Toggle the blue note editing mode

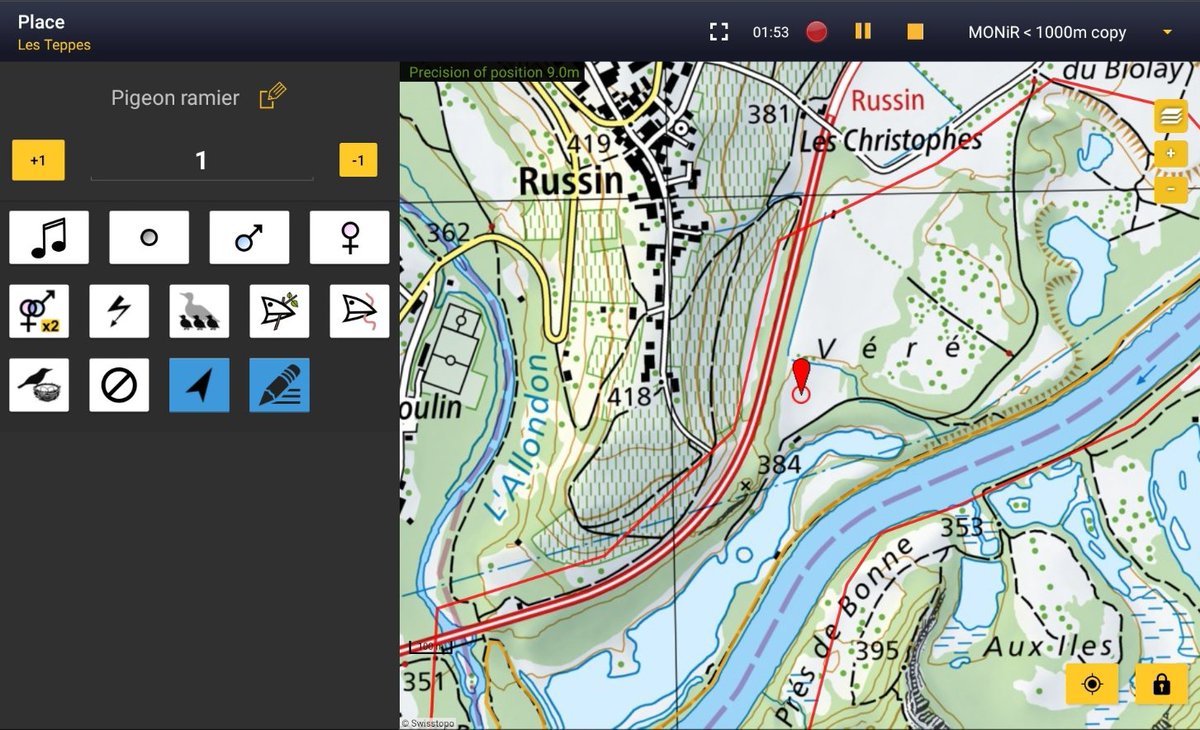tap(279, 384)
